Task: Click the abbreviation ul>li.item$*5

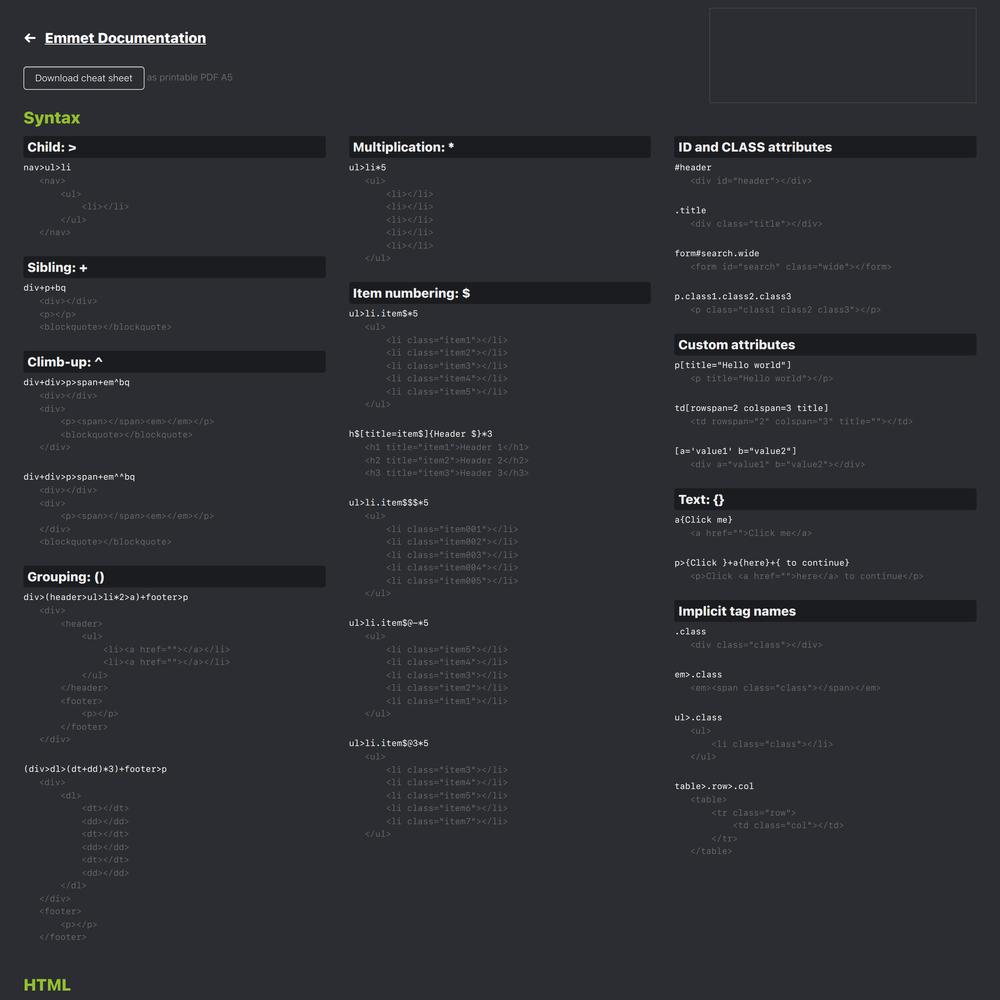Action: point(383,314)
